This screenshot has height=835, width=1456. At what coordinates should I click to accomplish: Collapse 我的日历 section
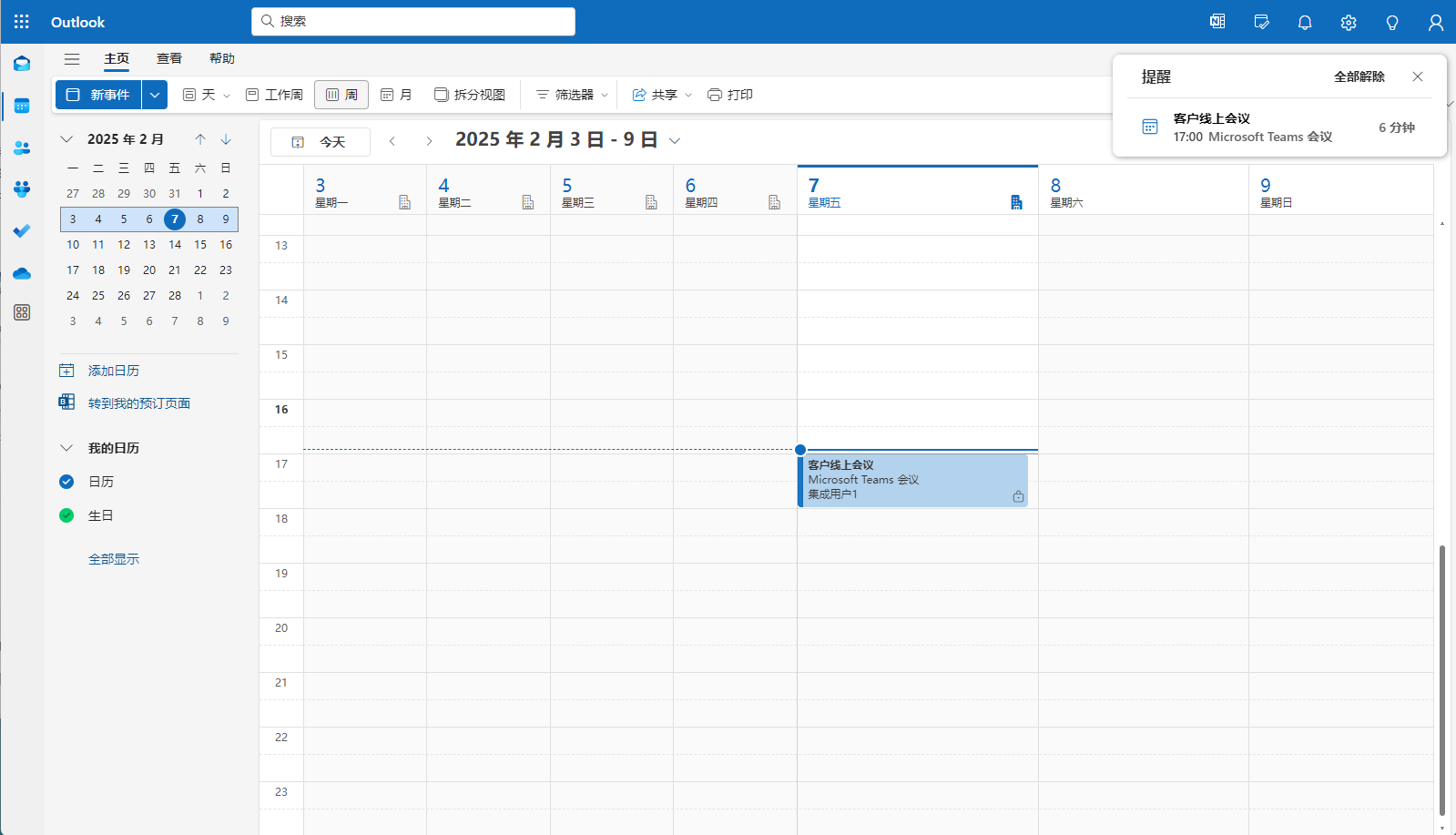pos(66,448)
